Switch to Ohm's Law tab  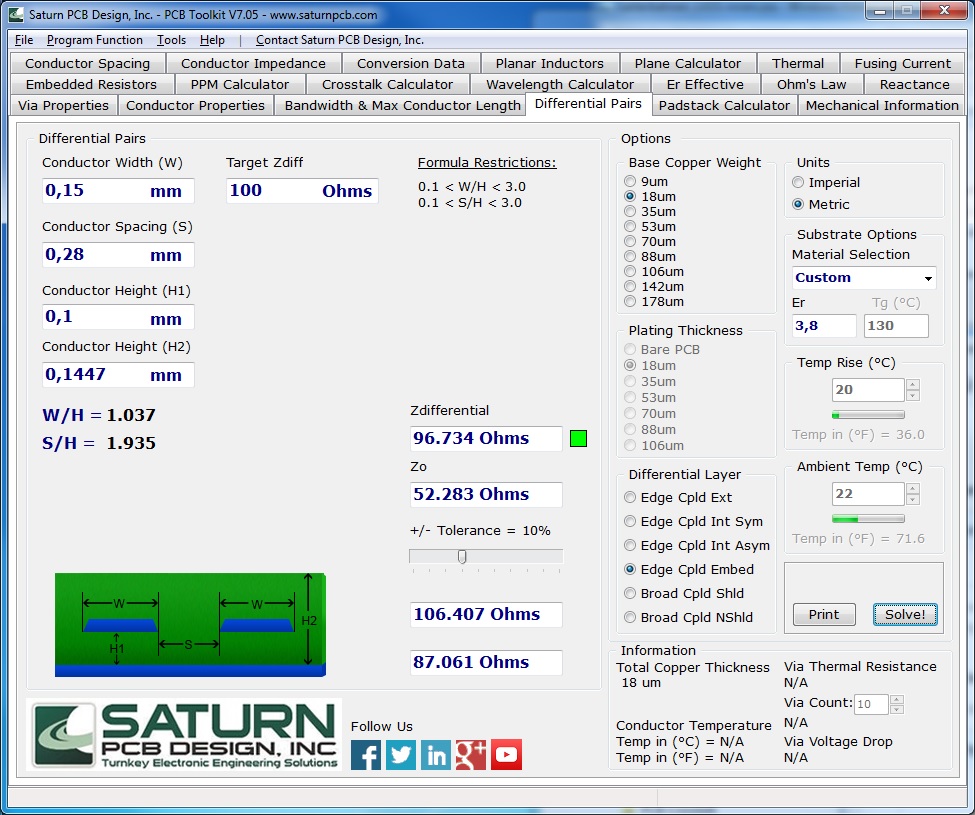811,84
